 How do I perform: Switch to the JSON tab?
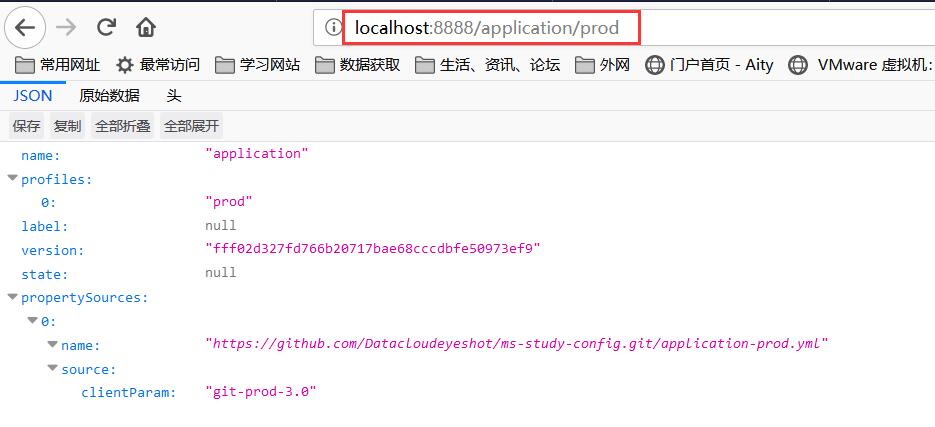[33, 95]
